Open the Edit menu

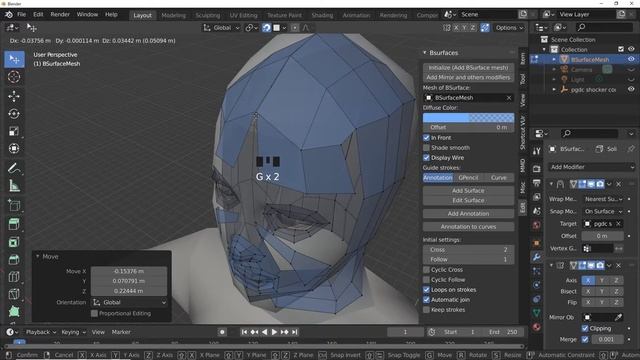pos(38,15)
